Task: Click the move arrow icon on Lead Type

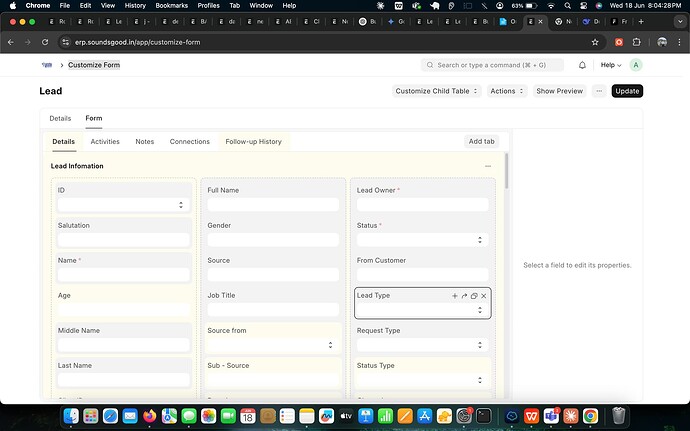Action: pos(464,296)
